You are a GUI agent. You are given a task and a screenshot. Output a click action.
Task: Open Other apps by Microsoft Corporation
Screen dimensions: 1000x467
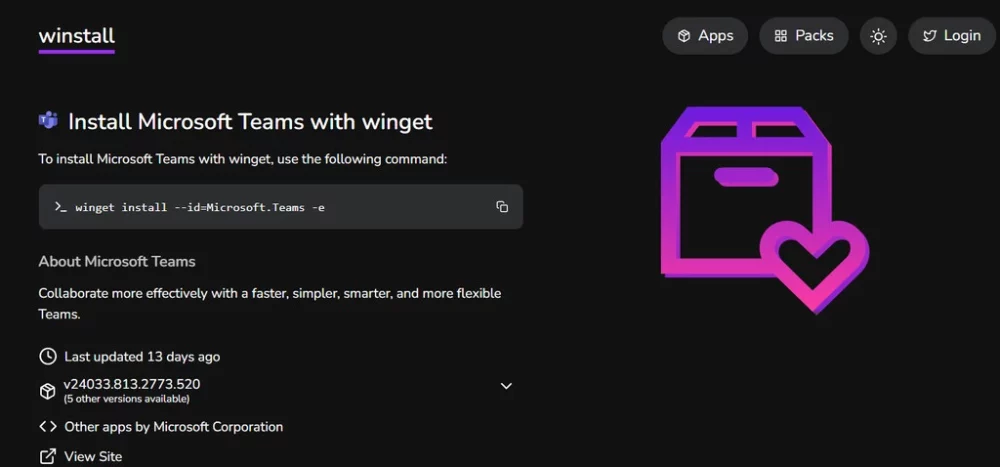pos(173,427)
